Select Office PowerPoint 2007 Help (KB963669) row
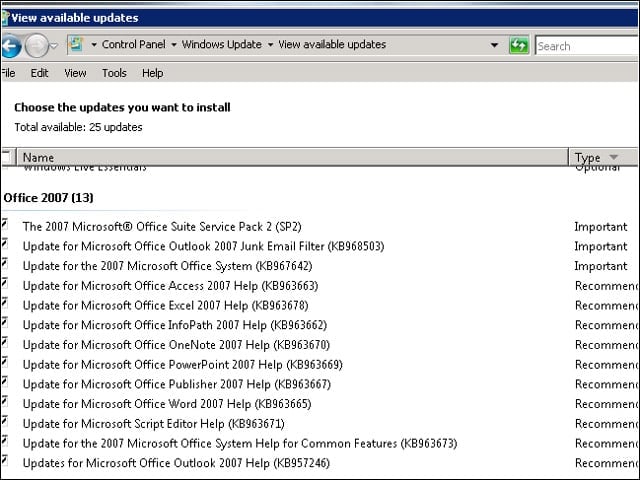Viewport: 640px width, 480px height. [x=182, y=364]
